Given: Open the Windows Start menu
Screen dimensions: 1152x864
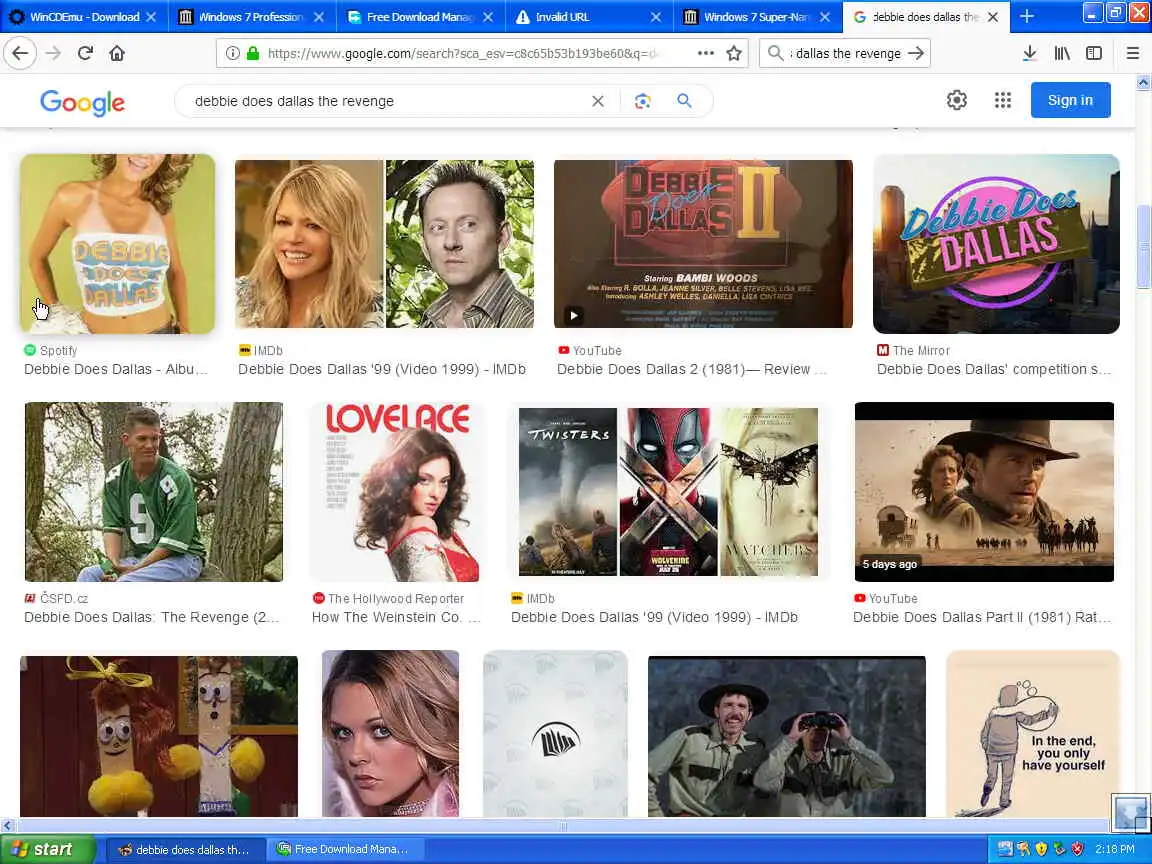Looking at the screenshot, I should [x=48, y=849].
